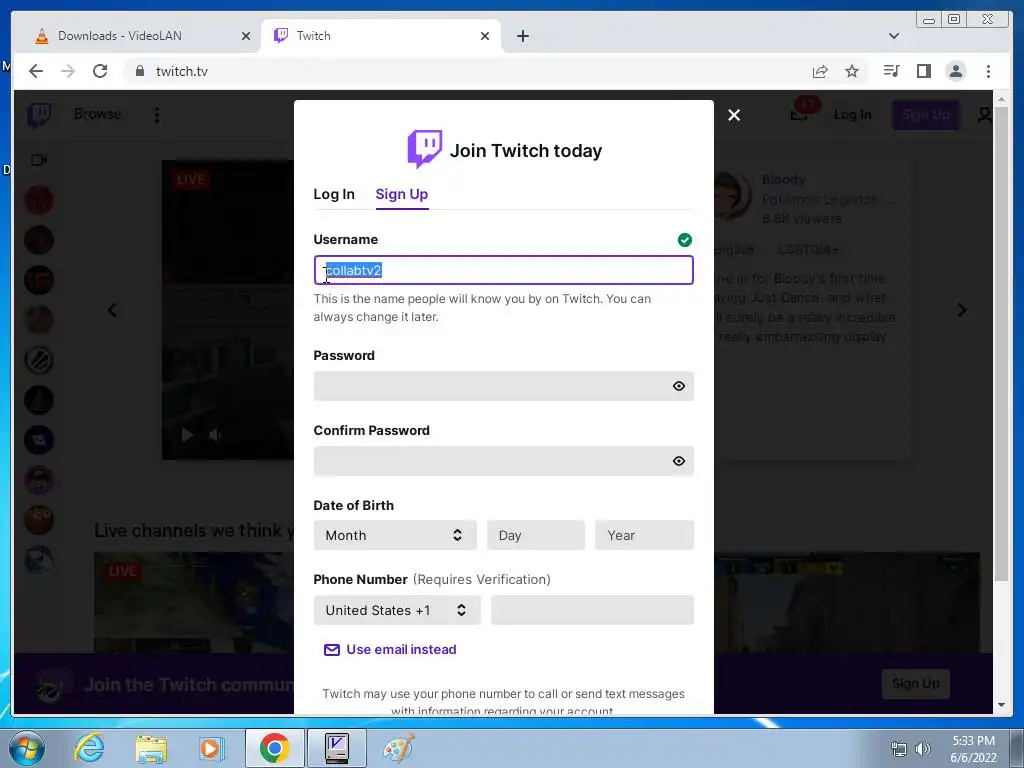
Task: Open the tab search chevron dropdown
Action: pyautogui.click(x=894, y=36)
